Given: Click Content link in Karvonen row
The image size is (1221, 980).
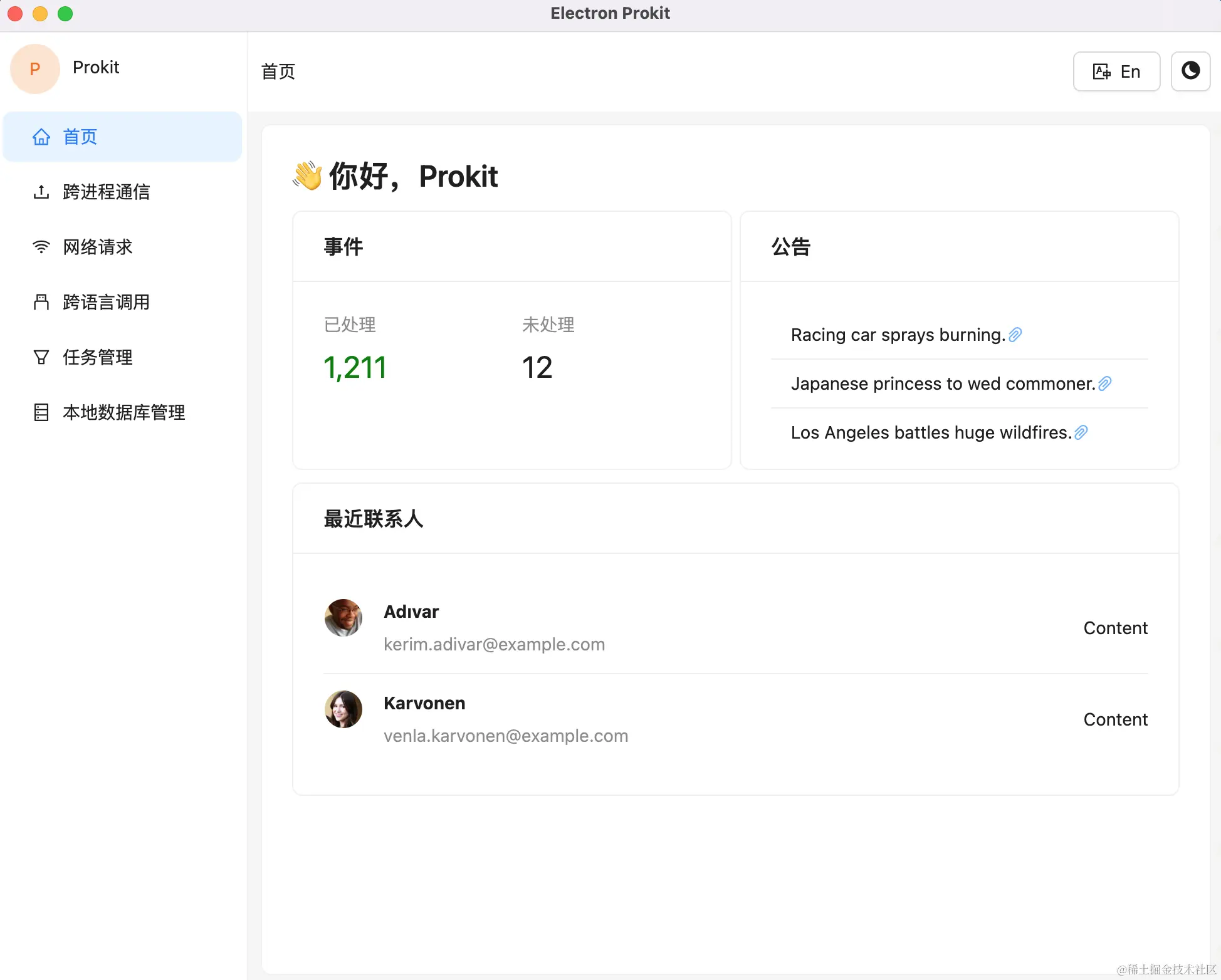Looking at the screenshot, I should [1115, 719].
